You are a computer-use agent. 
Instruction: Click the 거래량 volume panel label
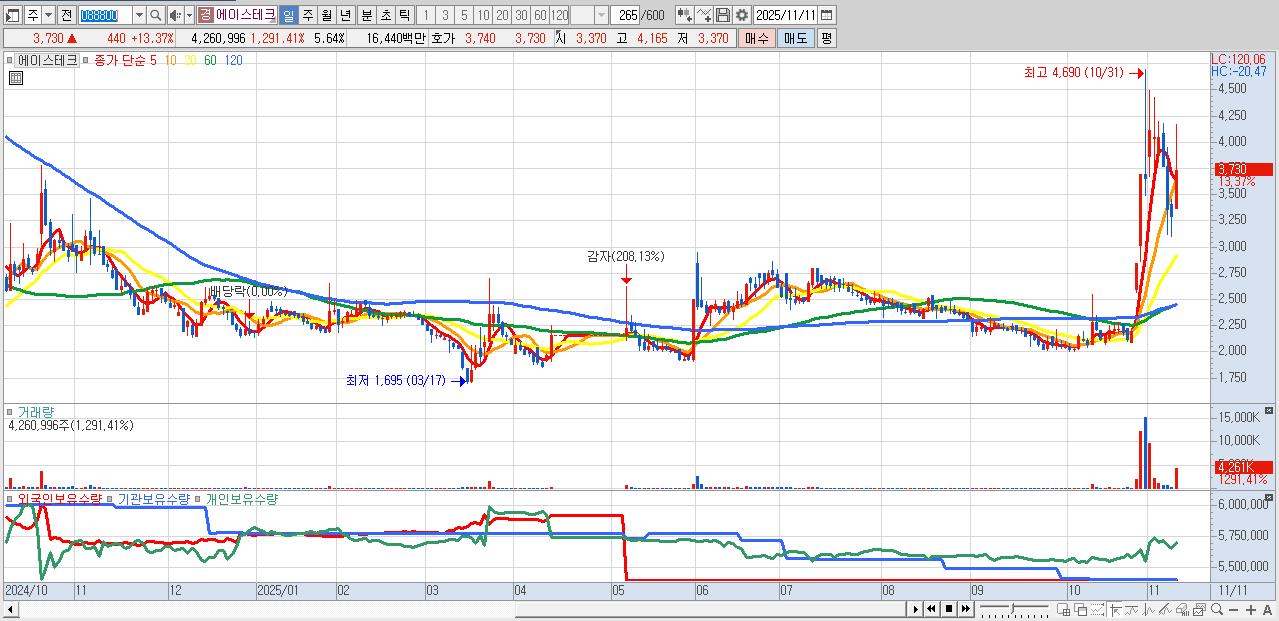[x=36, y=412]
